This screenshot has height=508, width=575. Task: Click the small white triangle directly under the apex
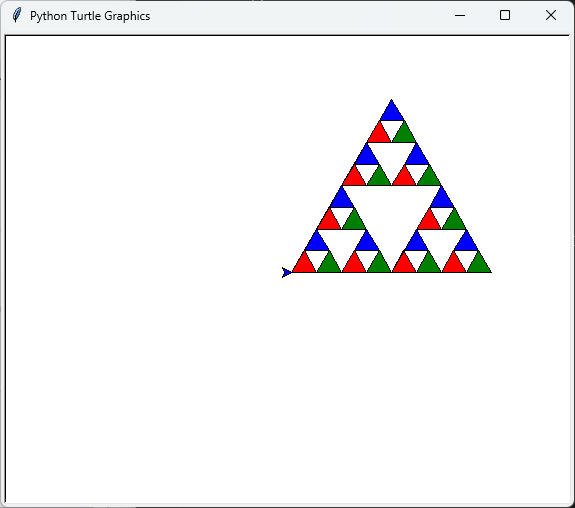pos(392,128)
